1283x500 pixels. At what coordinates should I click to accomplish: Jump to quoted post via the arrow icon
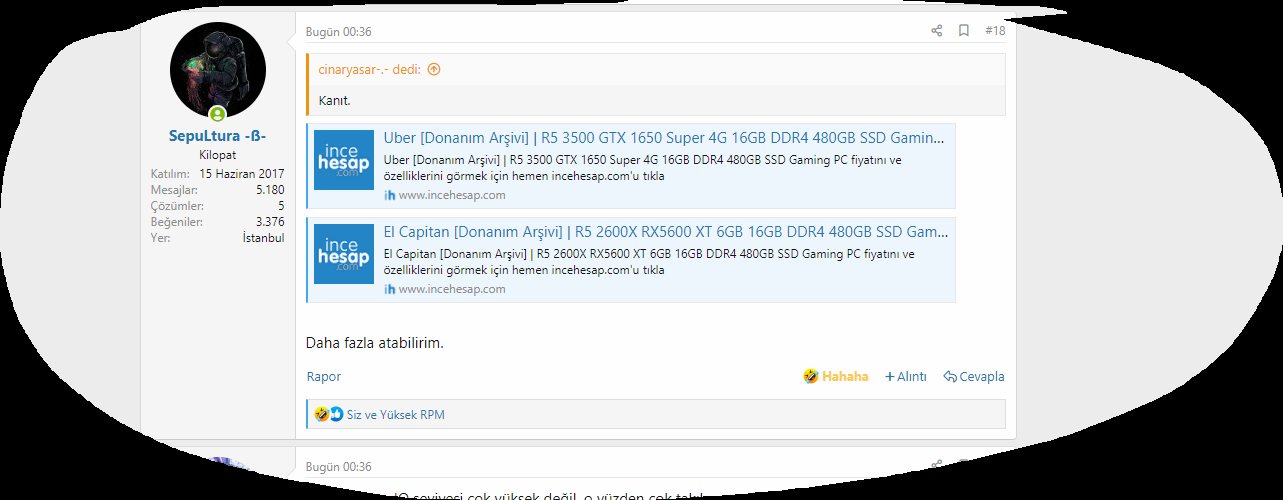point(434,70)
